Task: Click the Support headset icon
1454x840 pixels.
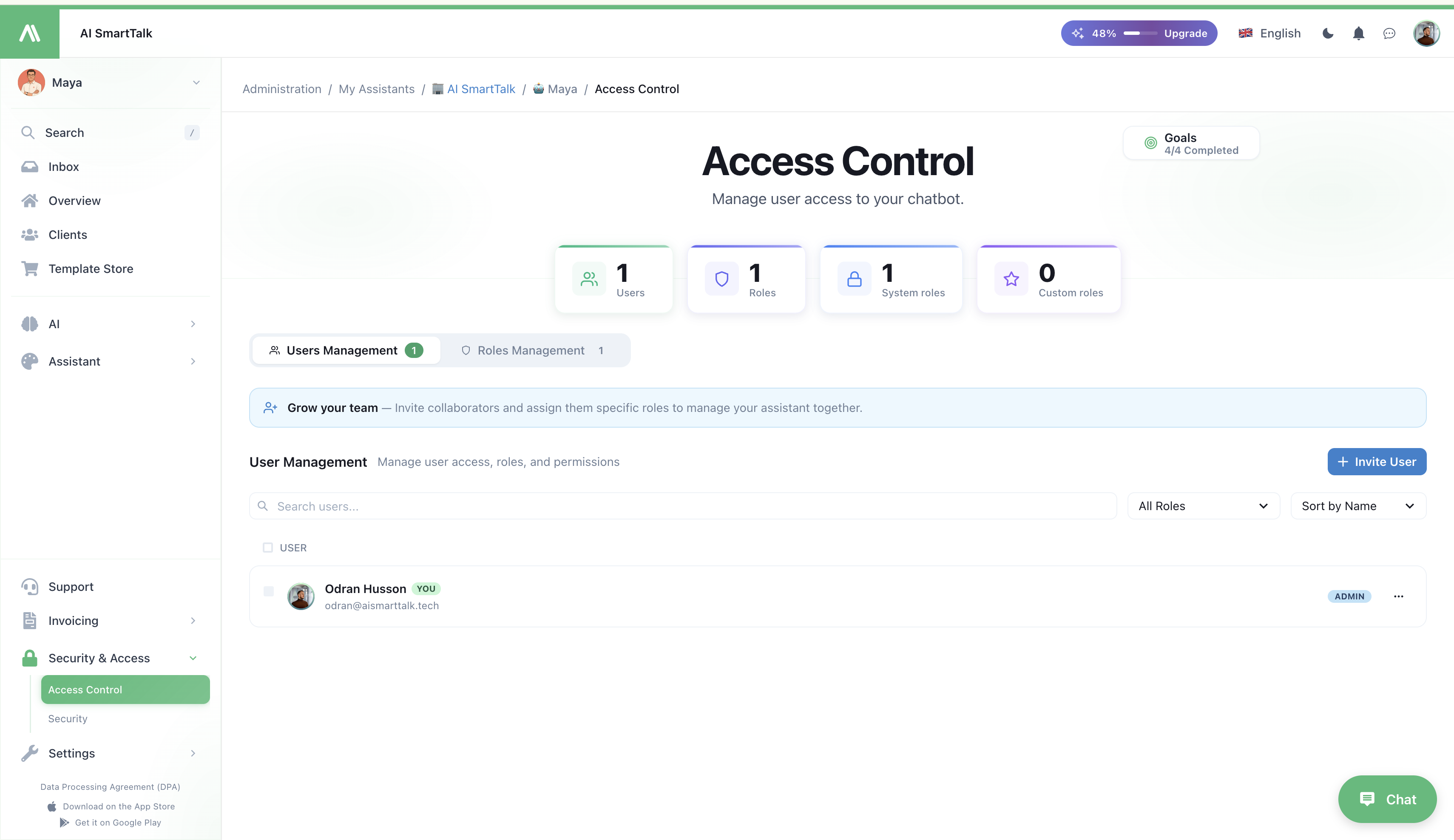Action: coord(29,587)
